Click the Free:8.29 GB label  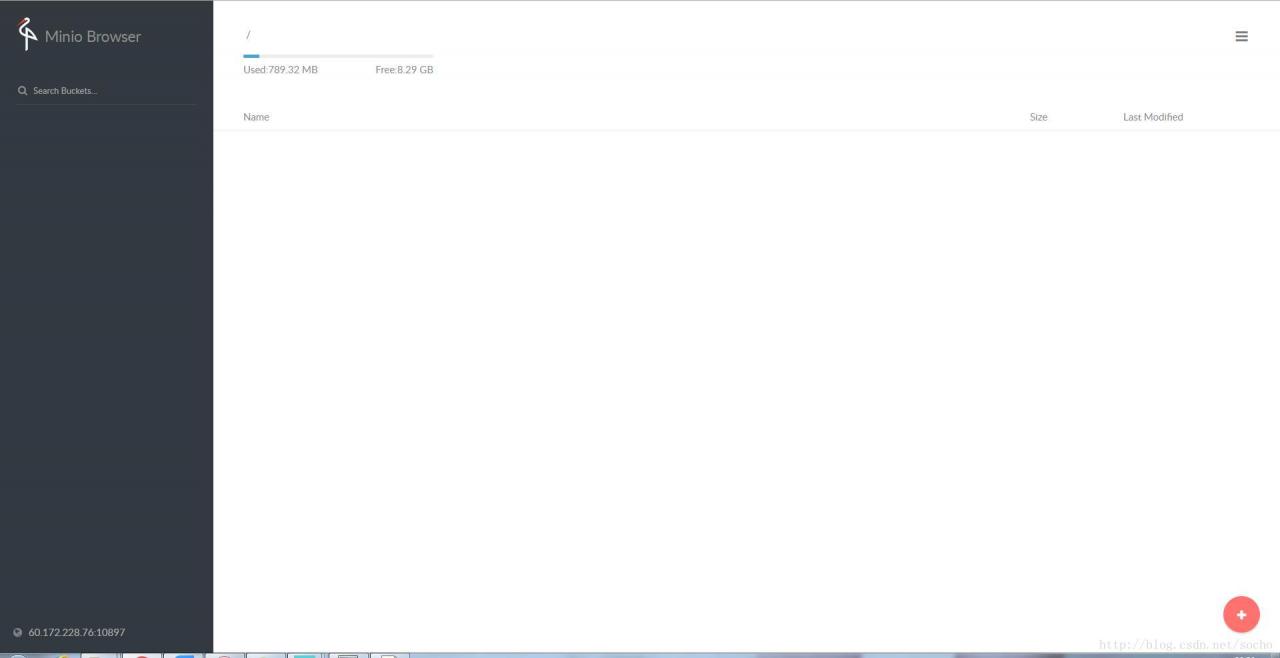[404, 70]
